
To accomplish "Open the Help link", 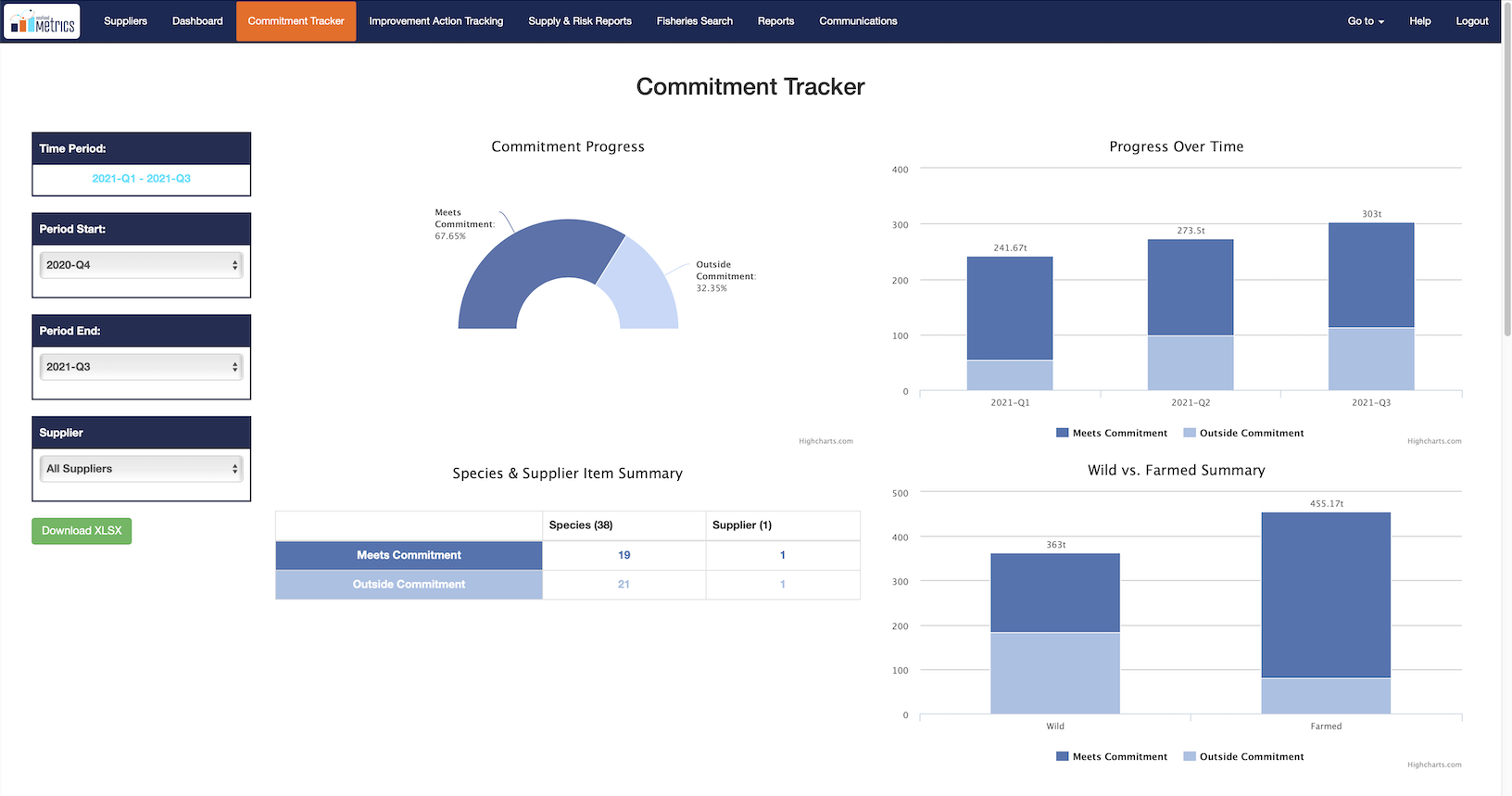I will coord(1419,21).
